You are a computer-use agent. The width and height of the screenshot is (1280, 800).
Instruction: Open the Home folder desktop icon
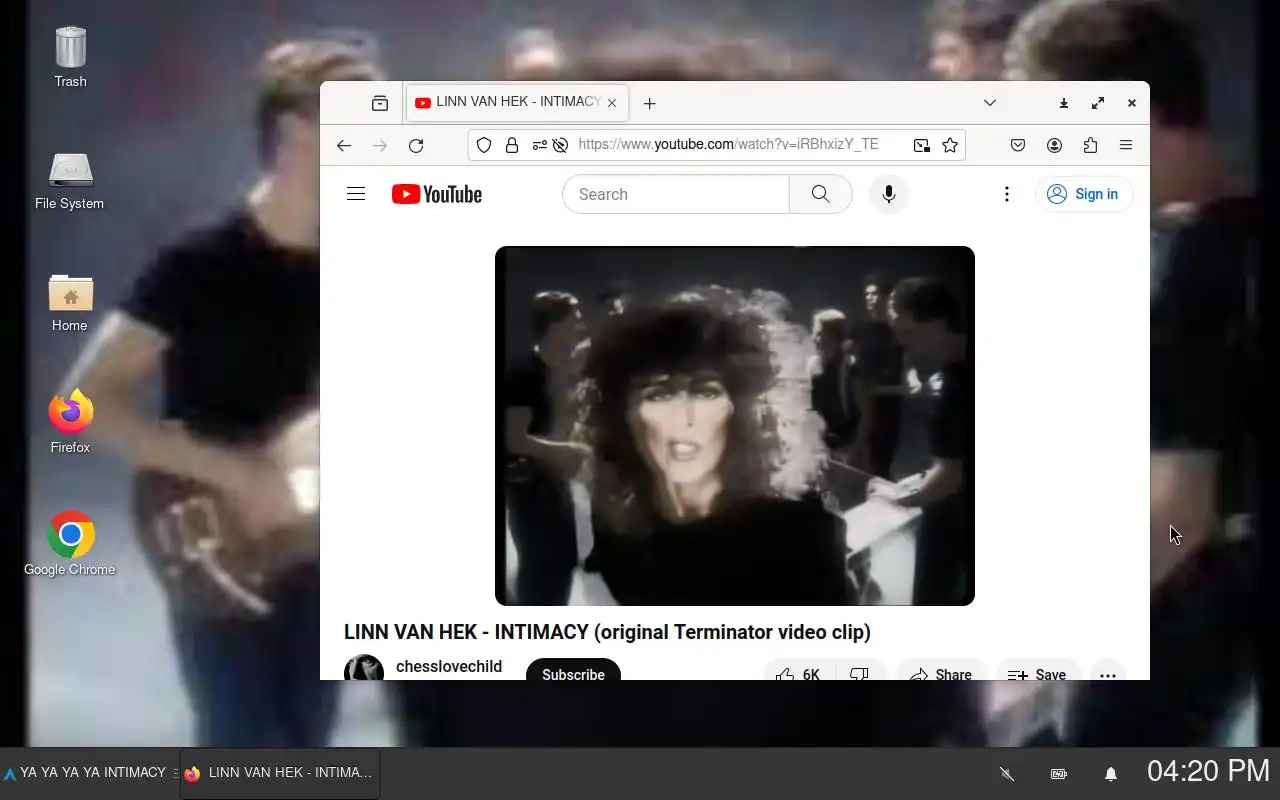70,303
